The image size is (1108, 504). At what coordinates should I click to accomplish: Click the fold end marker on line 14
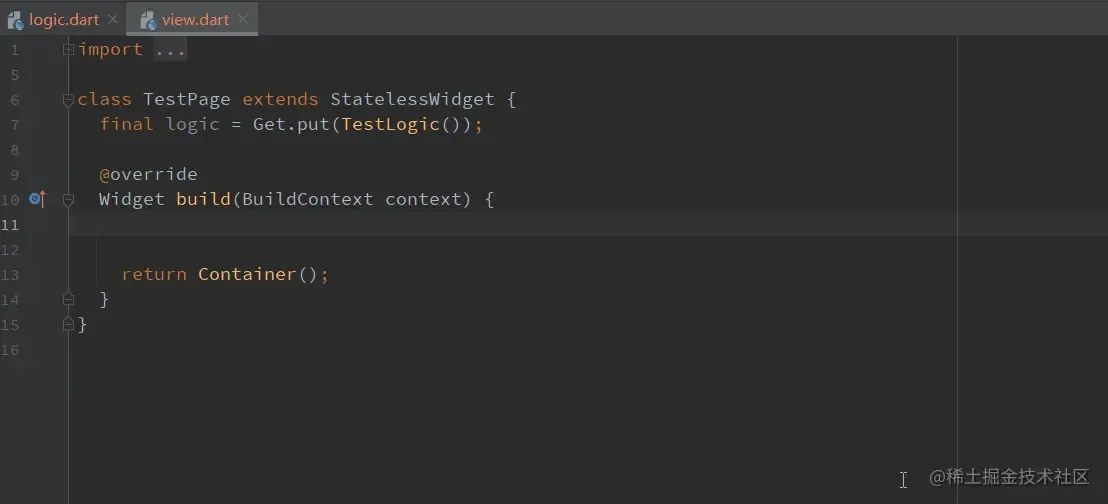click(x=68, y=300)
